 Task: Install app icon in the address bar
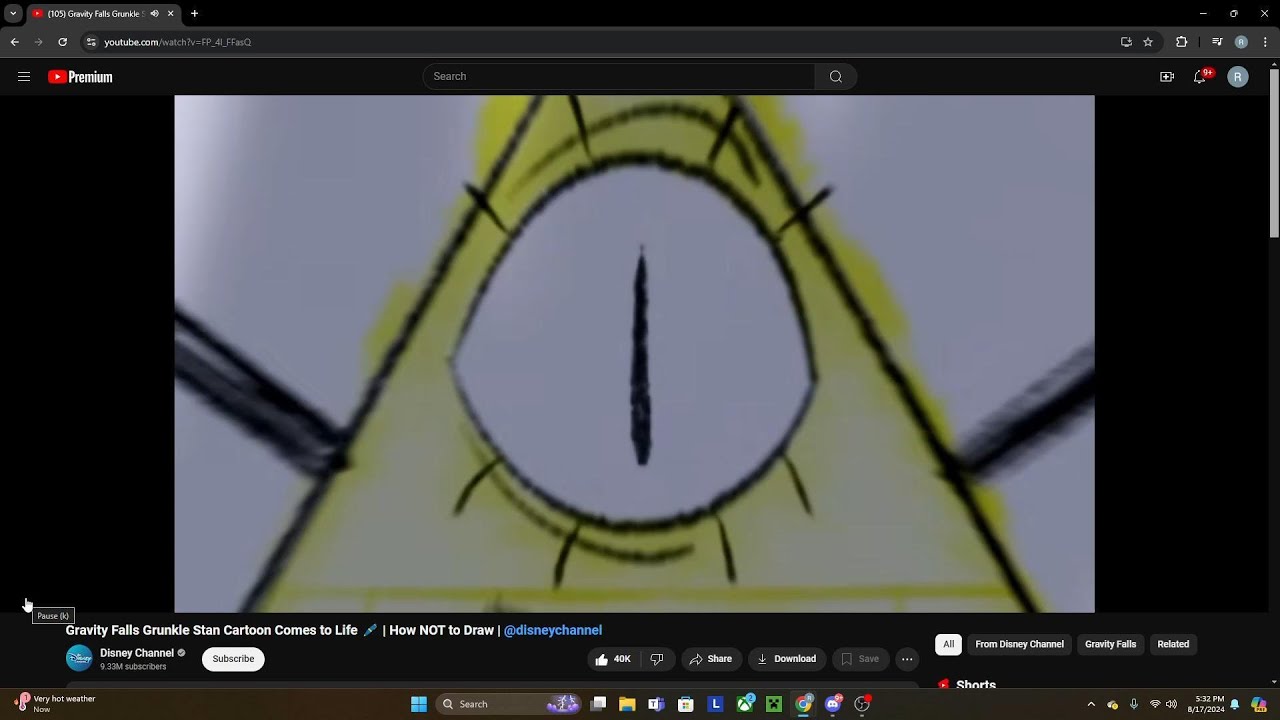tap(1126, 42)
